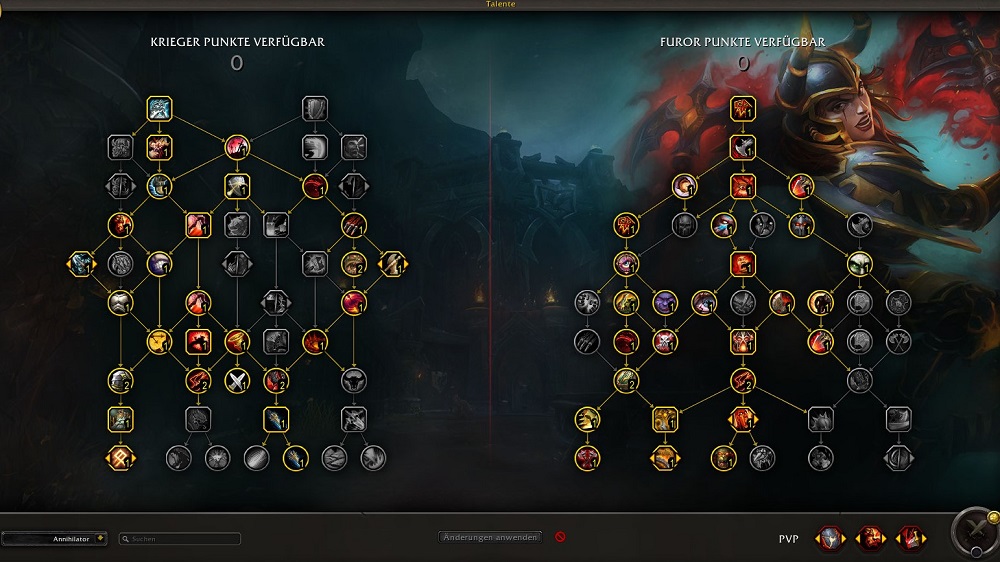Click the bull head talent in Krieger tree
The width and height of the screenshot is (1000, 562).
pyautogui.click(x=353, y=381)
